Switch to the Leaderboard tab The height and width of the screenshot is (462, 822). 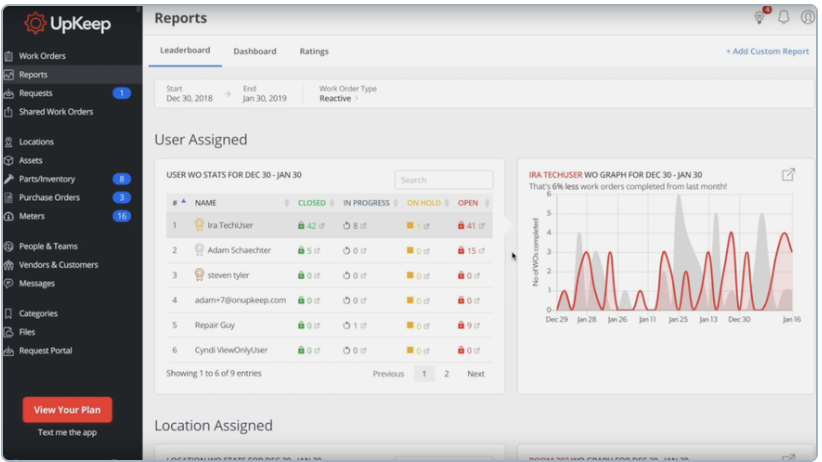[x=185, y=50]
